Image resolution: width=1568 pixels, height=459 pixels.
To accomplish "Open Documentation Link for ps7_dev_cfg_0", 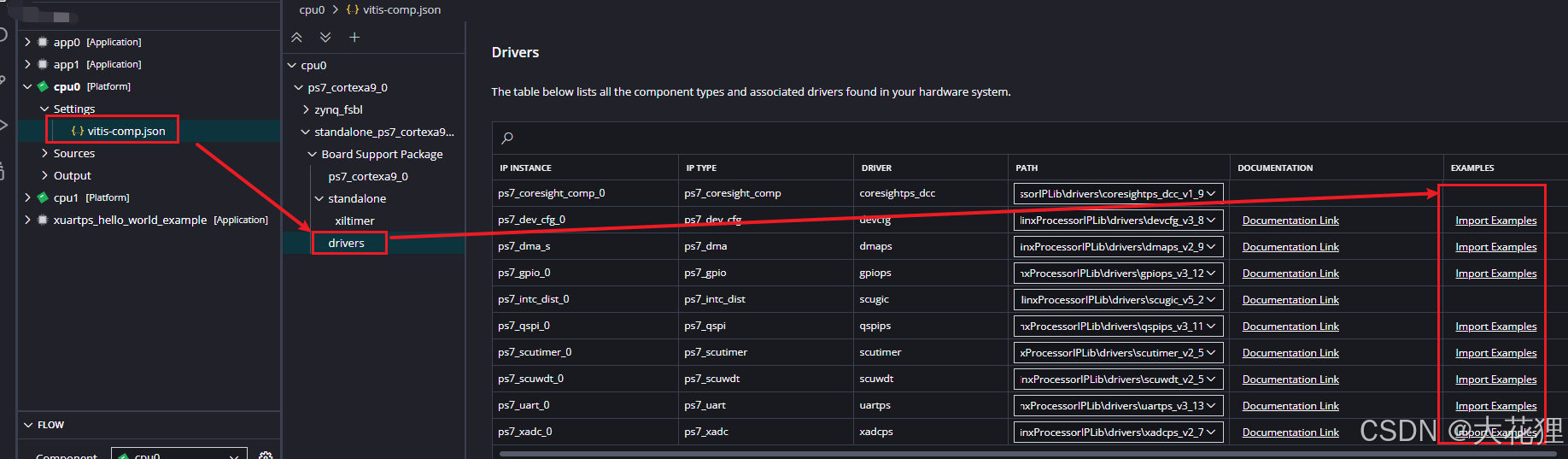I will (x=1290, y=221).
